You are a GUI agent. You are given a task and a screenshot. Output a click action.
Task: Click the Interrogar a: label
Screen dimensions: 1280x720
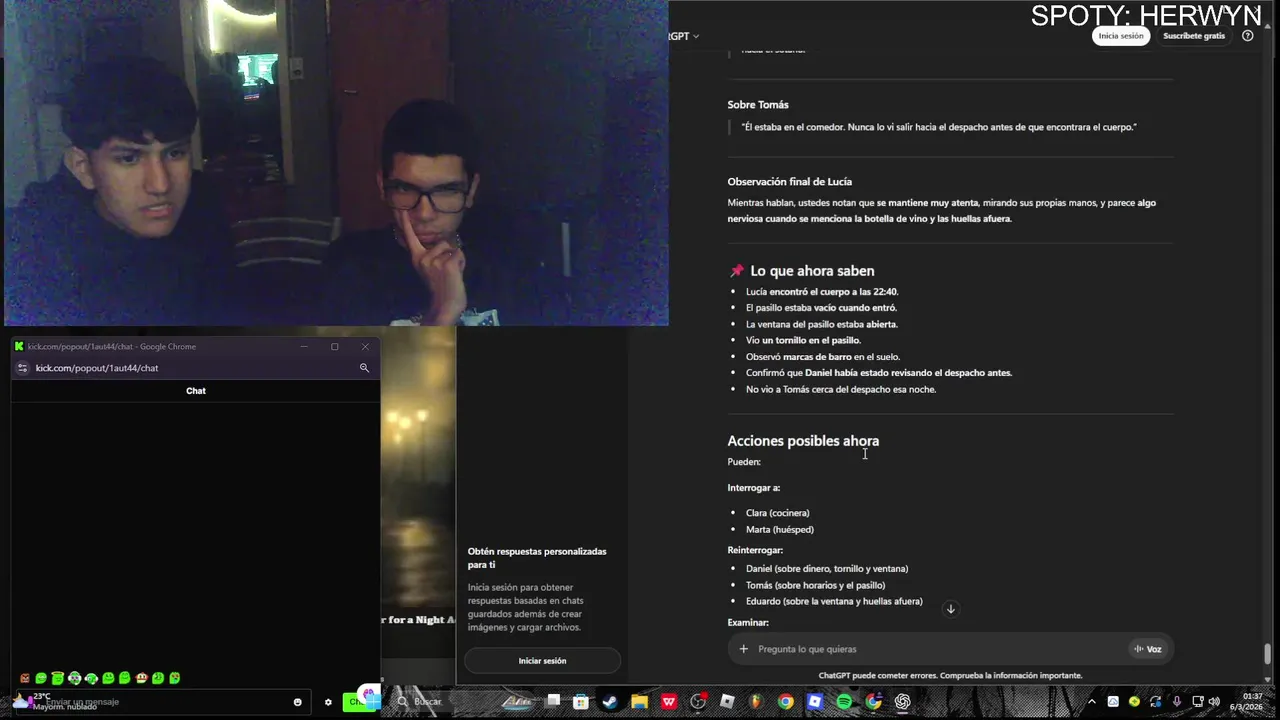[x=753, y=488]
